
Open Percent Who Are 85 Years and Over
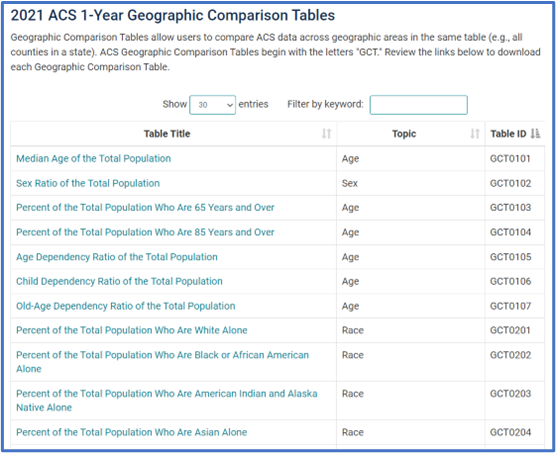click(x=145, y=232)
